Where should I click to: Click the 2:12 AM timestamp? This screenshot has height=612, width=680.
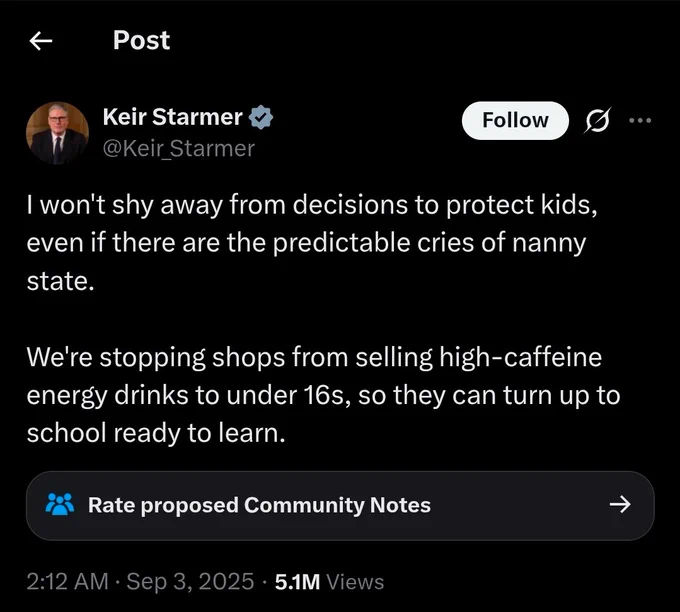tap(67, 582)
